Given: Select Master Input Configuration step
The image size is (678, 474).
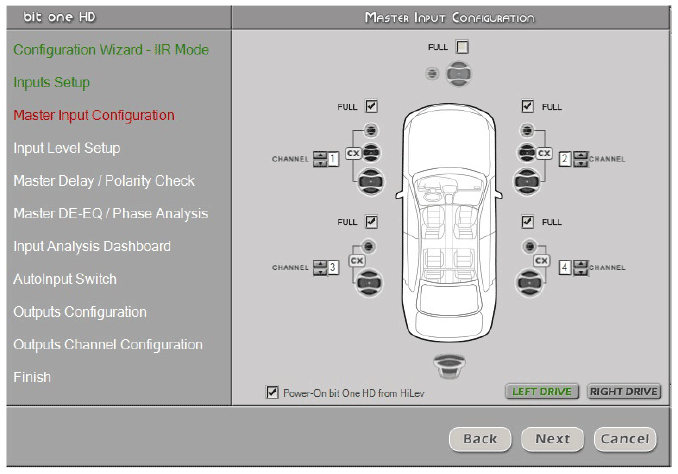Looking at the screenshot, I should [x=94, y=115].
